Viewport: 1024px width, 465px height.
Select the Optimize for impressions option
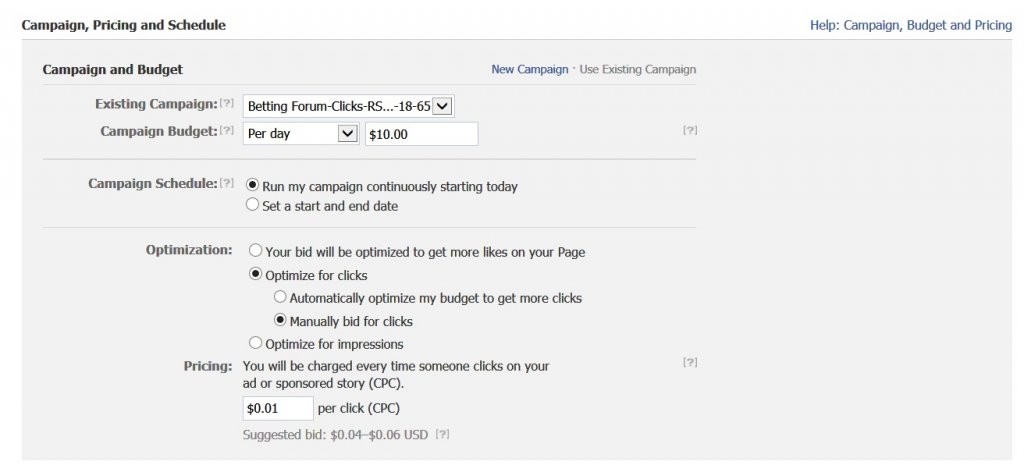pyautogui.click(x=256, y=343)
